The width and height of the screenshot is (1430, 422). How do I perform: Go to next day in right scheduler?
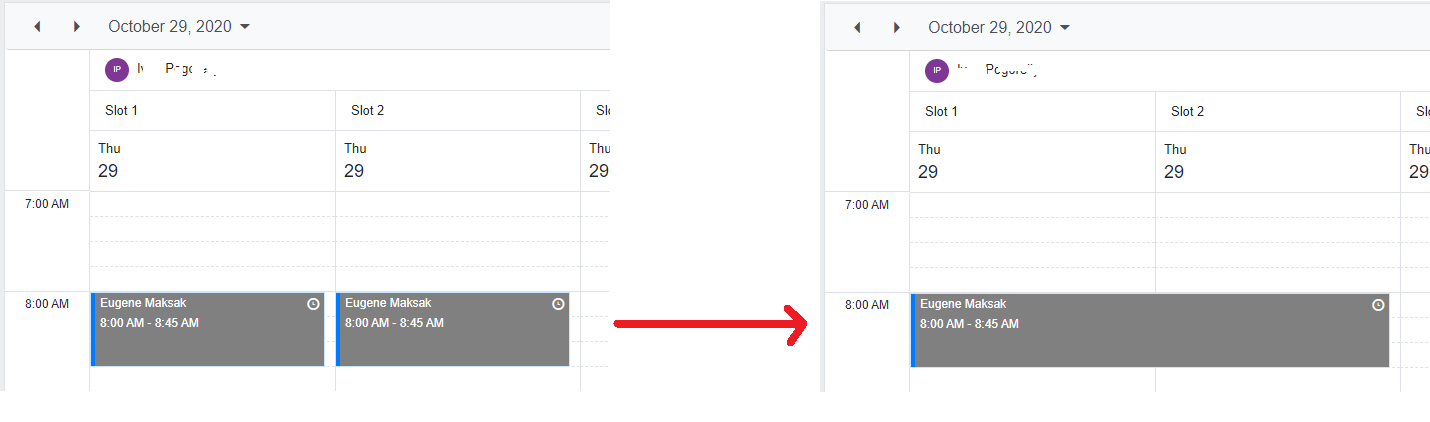tap(897, 28)
